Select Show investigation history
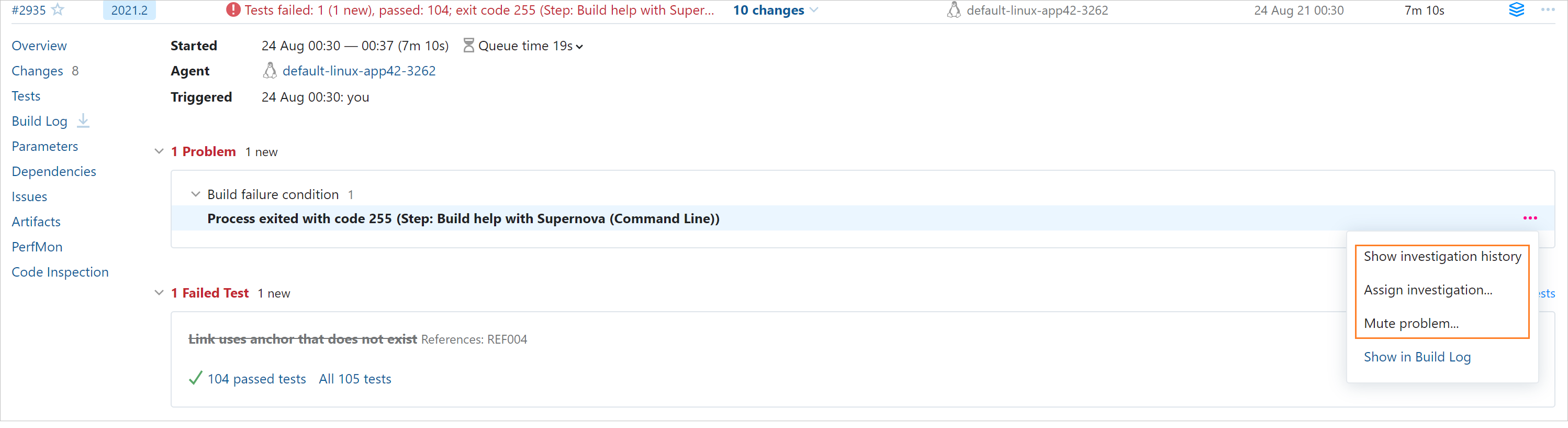The image size is (1568, 428). pyautogui.click(x=1442, y=256)
